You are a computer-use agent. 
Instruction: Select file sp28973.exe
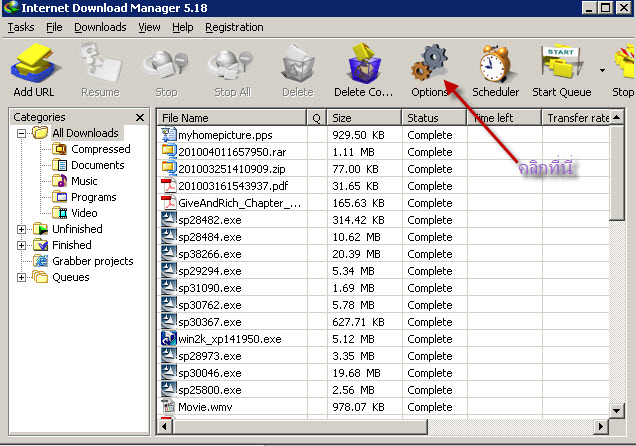click(x=210, y=356)
